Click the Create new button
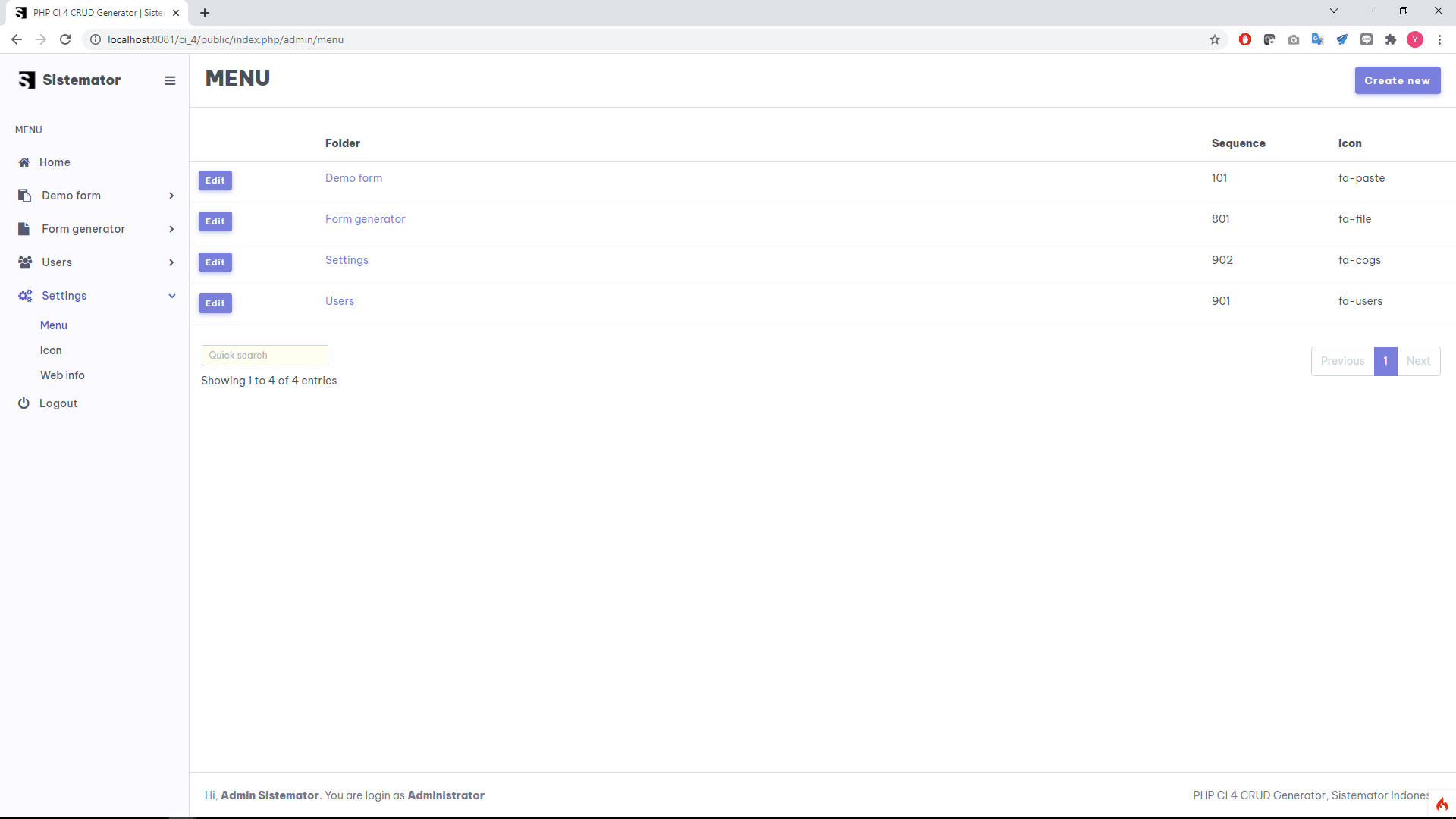 [1397, 80]
